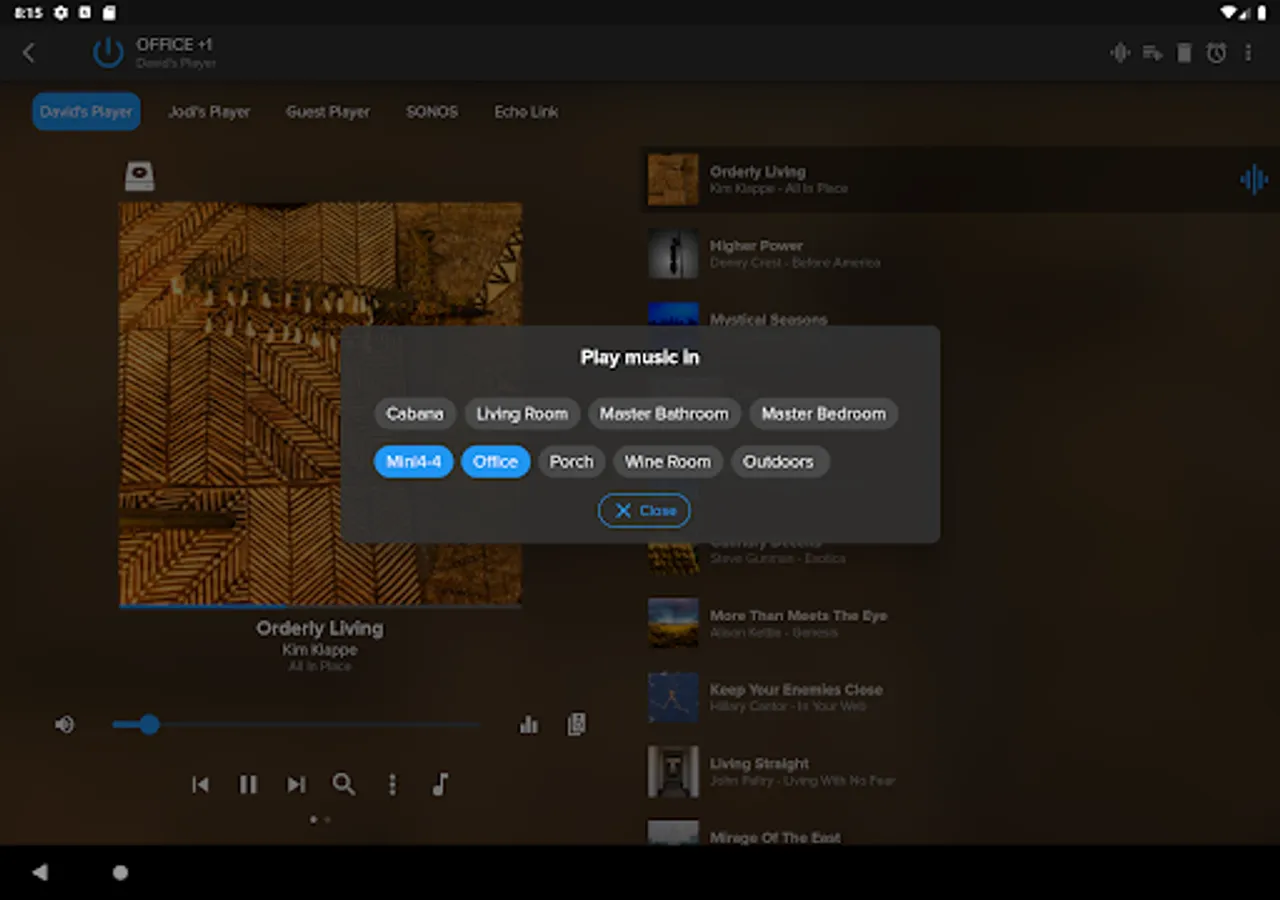This screenshot has height=900, width=1280.
Task: Click the song title below album art
Action: (320, 629)
